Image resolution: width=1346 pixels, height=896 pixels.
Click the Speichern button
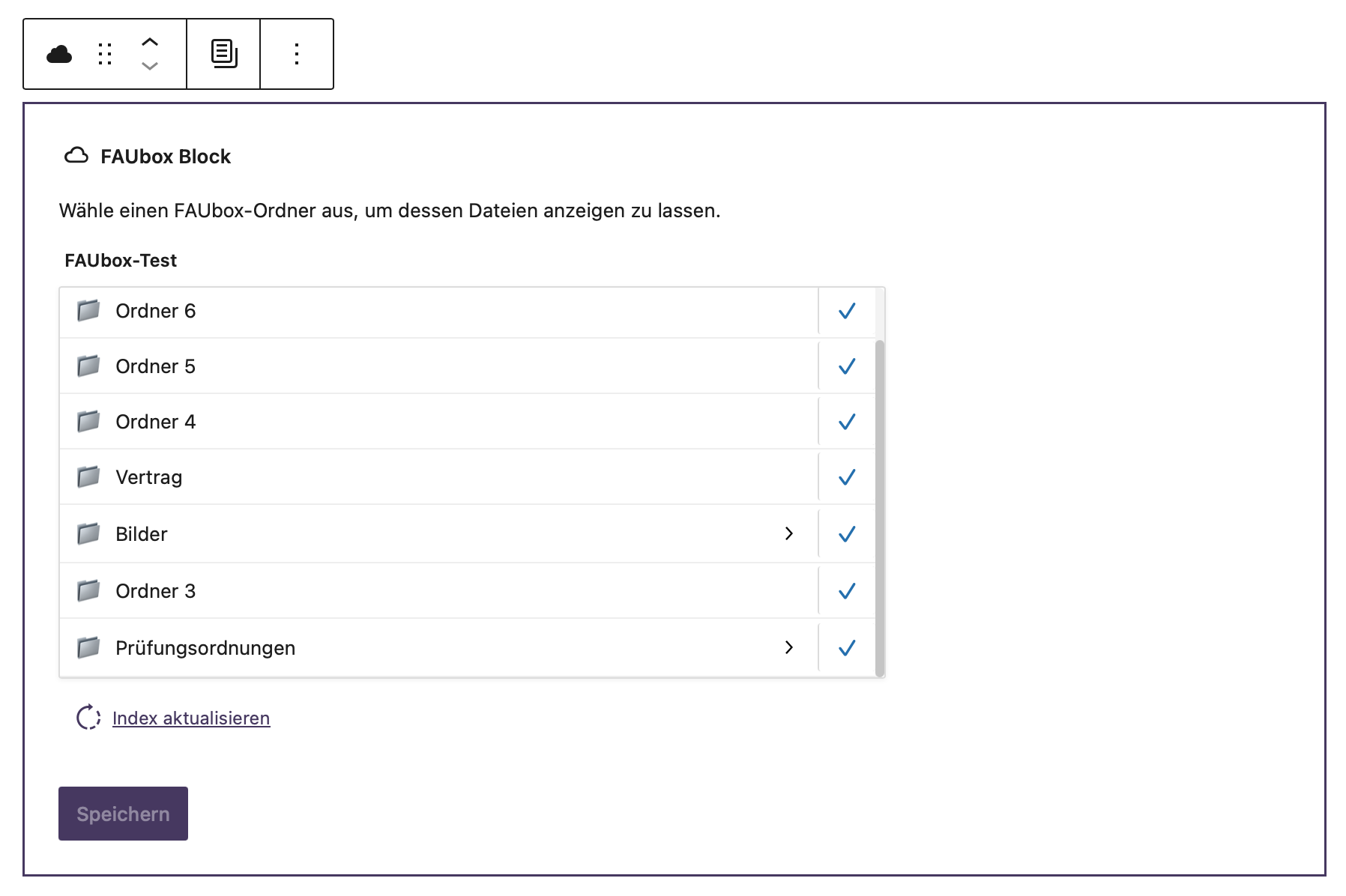coord(123,814)
